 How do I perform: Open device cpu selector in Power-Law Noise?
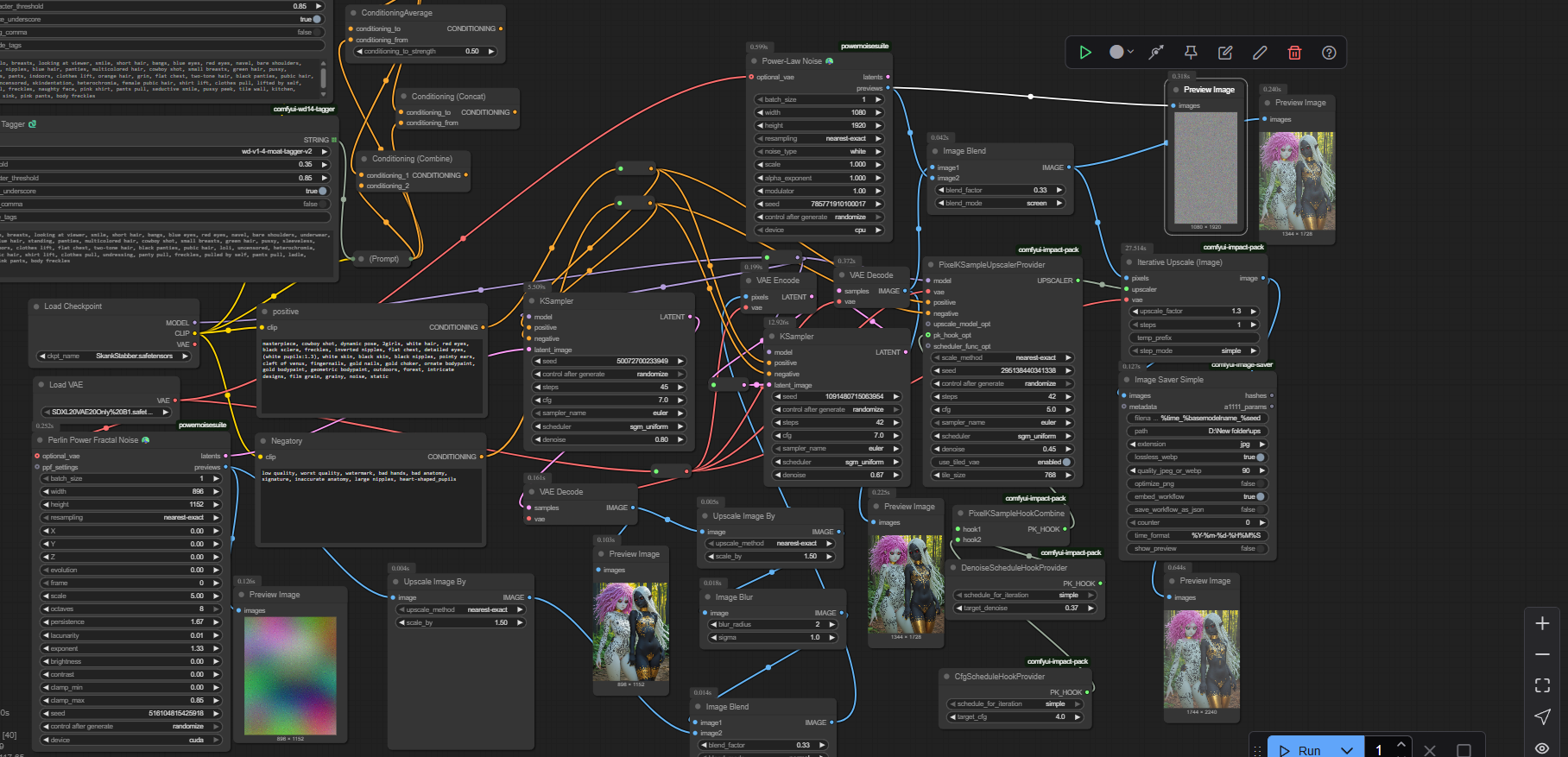(x=819, y=230)
